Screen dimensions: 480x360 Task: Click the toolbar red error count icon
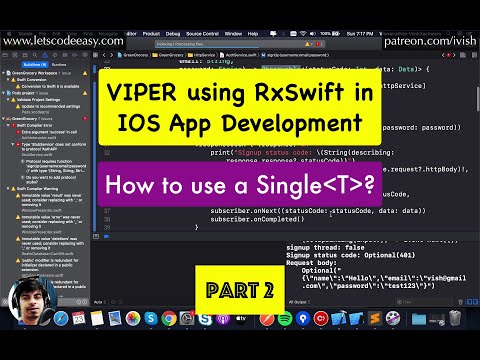(318, 44)
